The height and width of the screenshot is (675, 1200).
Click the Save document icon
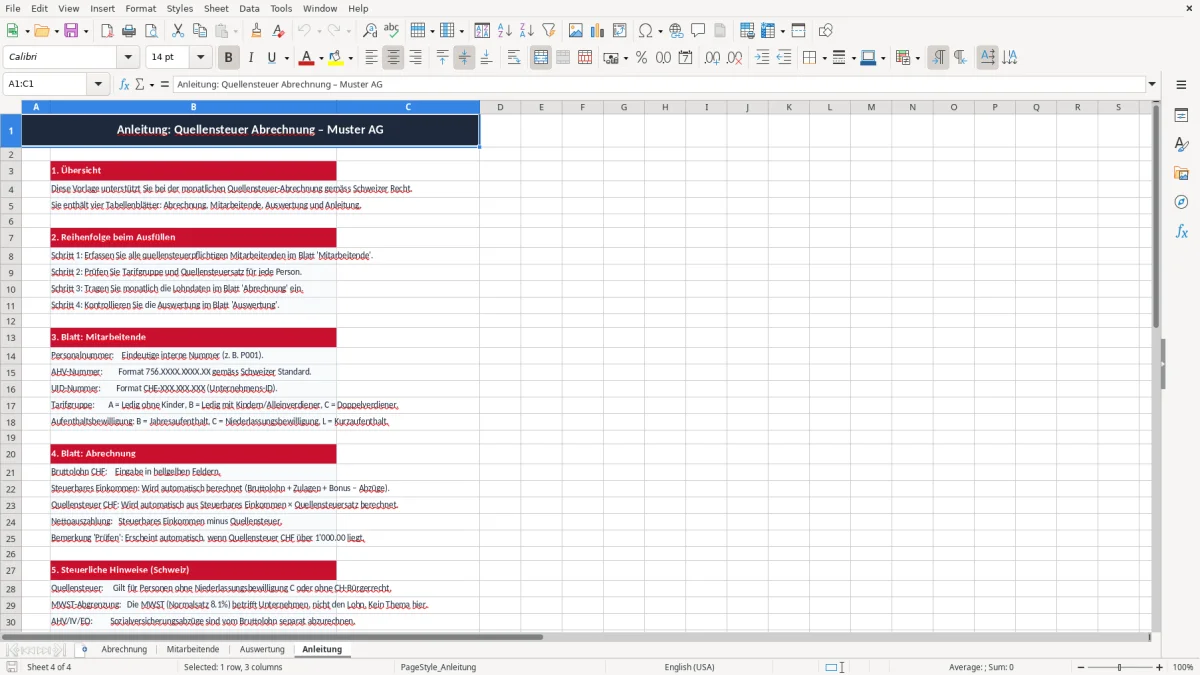pos(71,31)
